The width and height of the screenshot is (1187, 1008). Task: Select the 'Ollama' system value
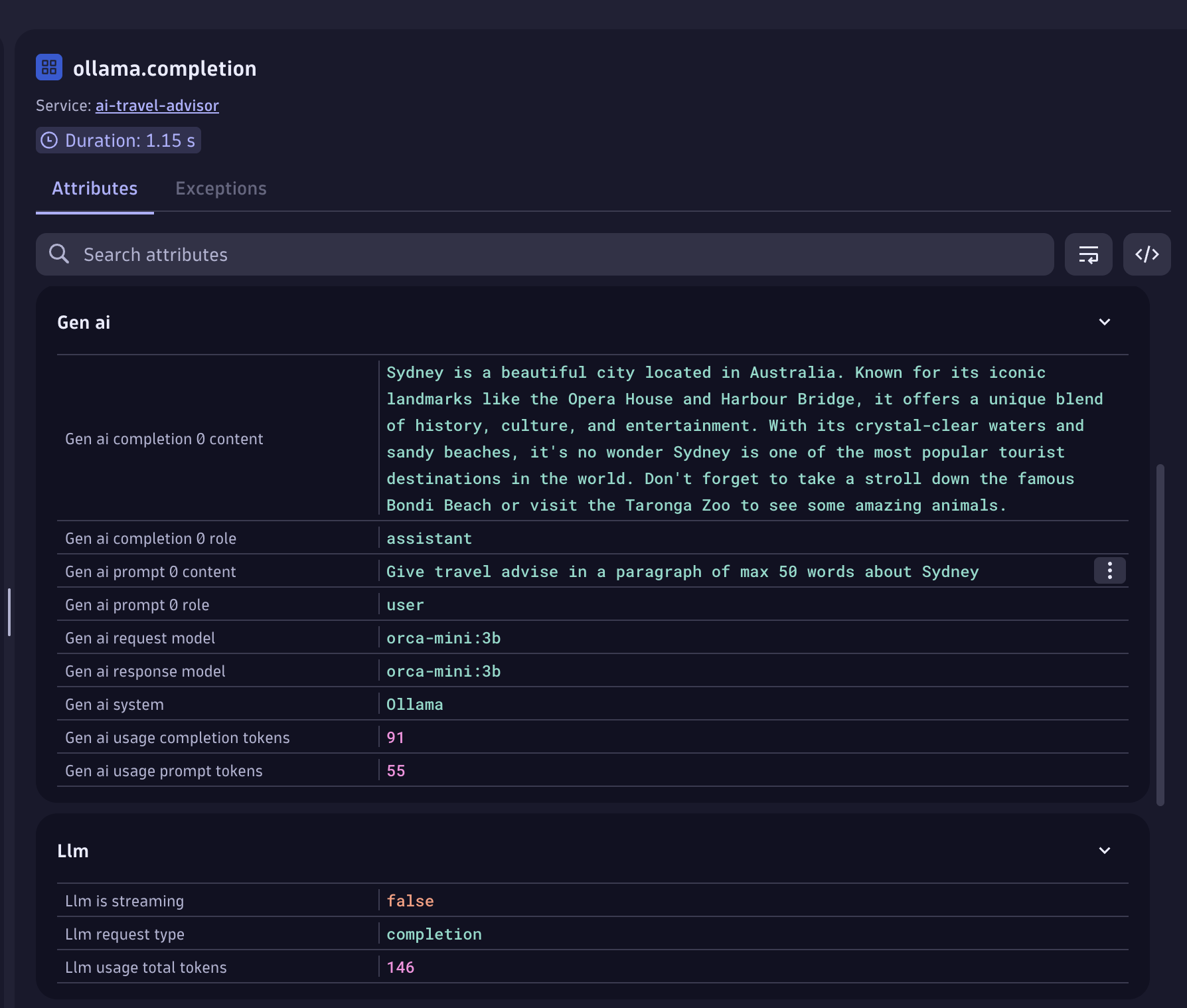tap(415, 705)
